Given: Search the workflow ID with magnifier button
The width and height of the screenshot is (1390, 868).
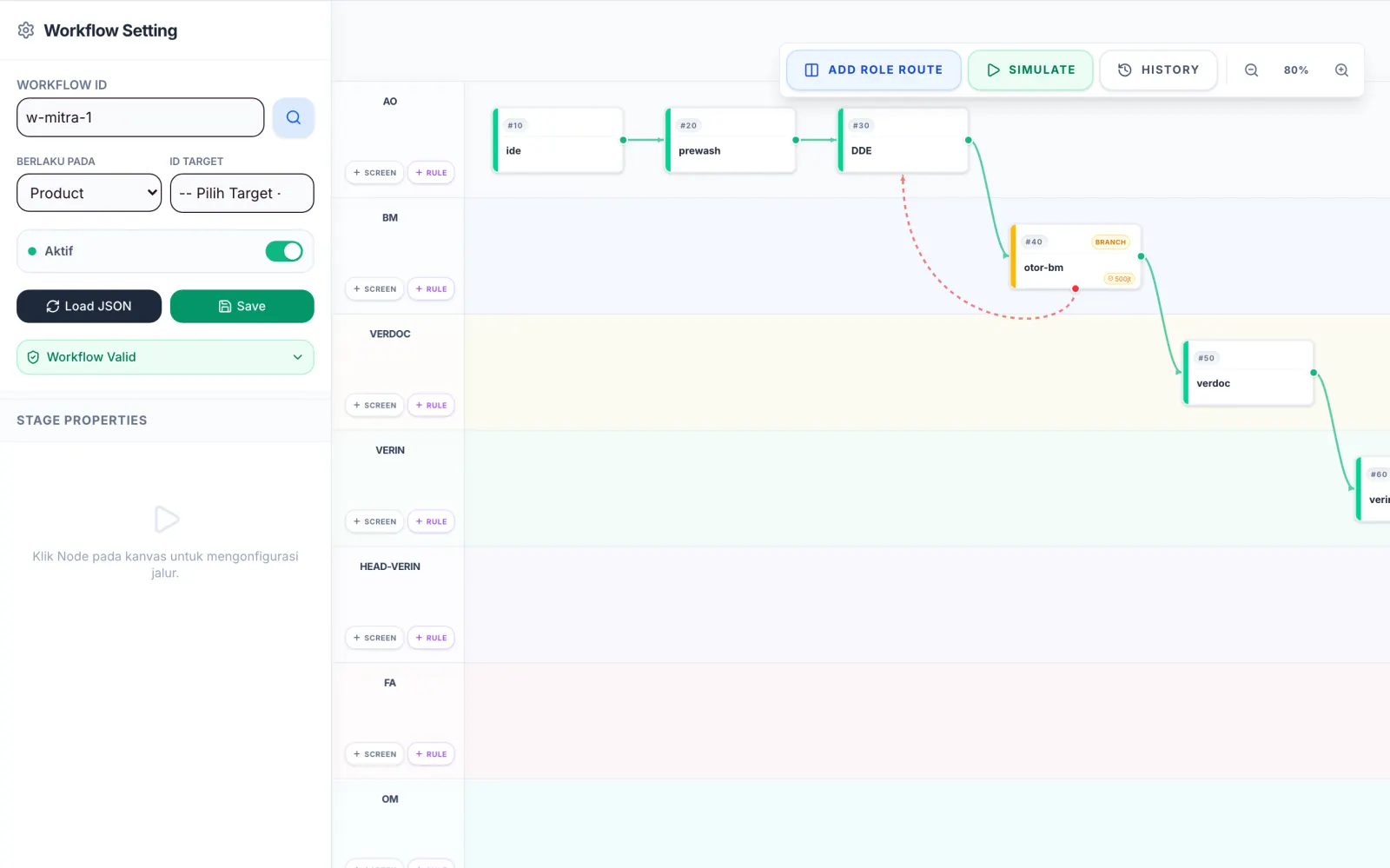Looking at the screenshot, I should pyautogui.click(x=294, y=117).
